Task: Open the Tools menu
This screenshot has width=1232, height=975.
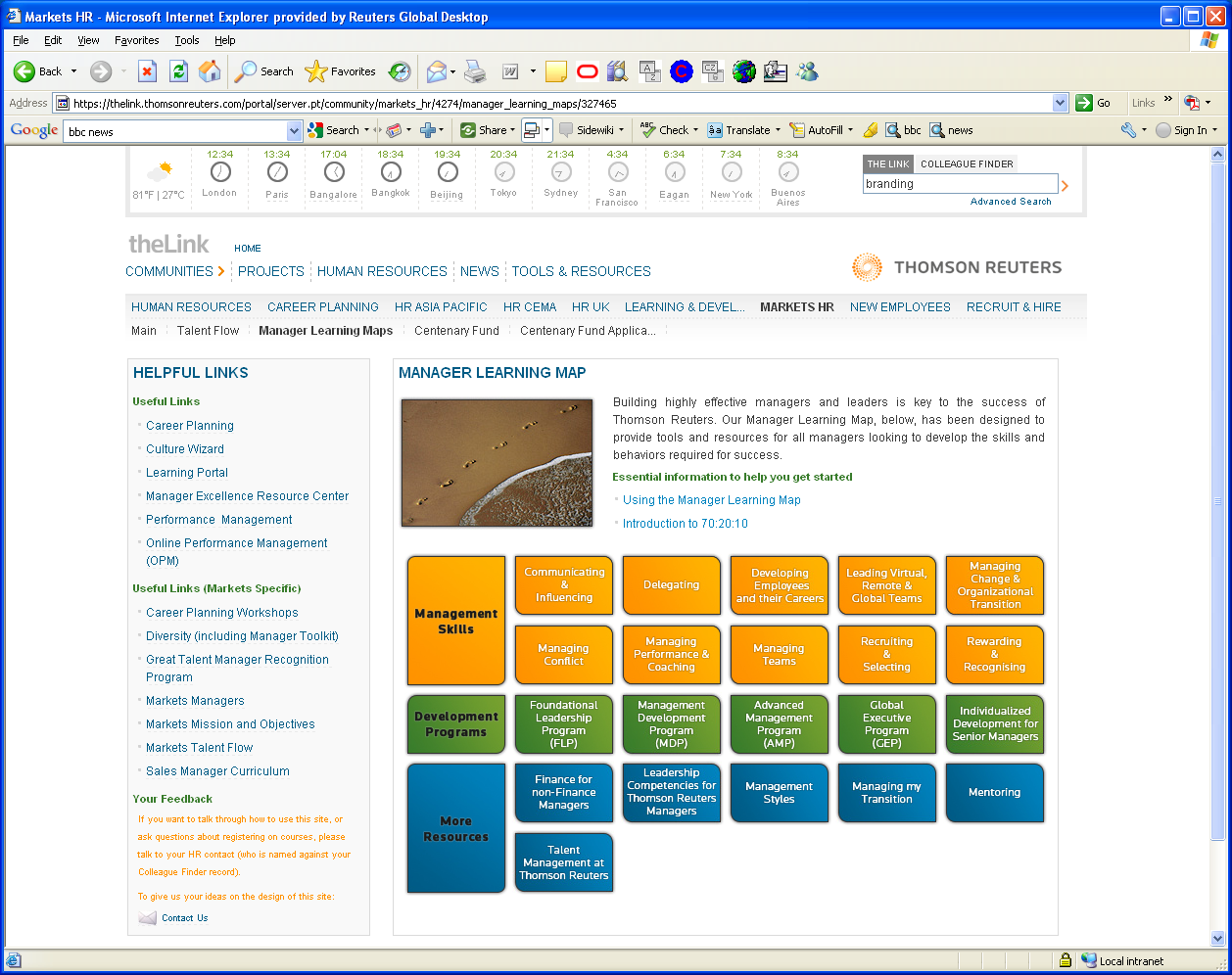Action: coord(187,40)
